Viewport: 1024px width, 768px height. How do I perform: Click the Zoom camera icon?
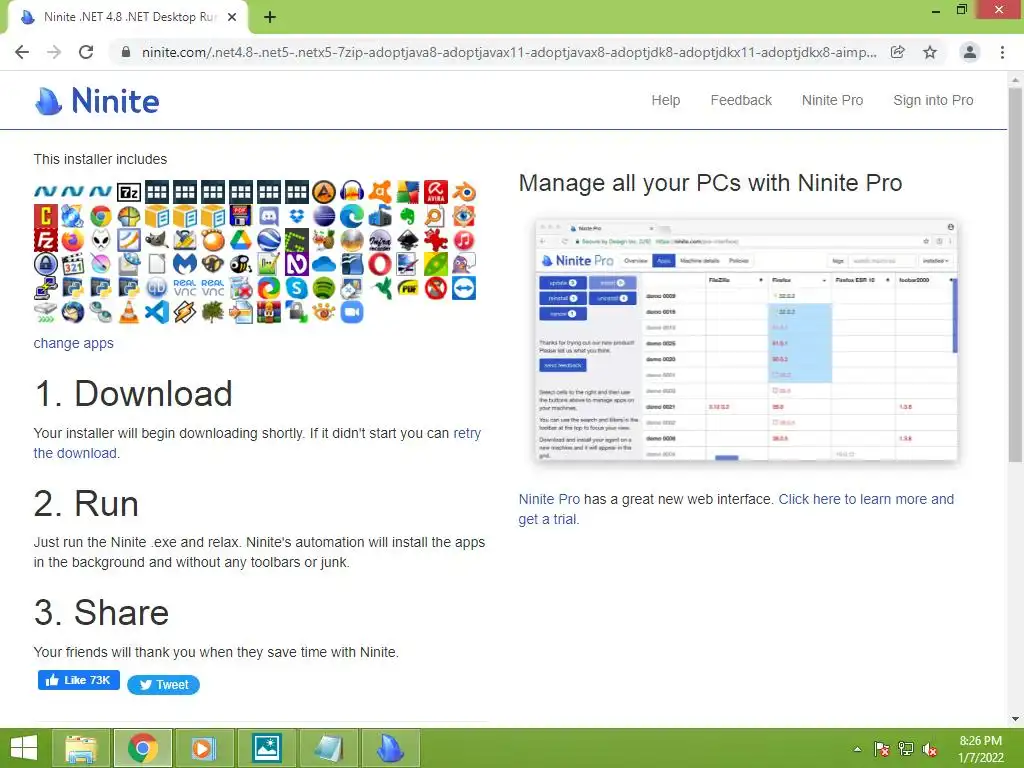pyautogui.click(x=352, y=312)
